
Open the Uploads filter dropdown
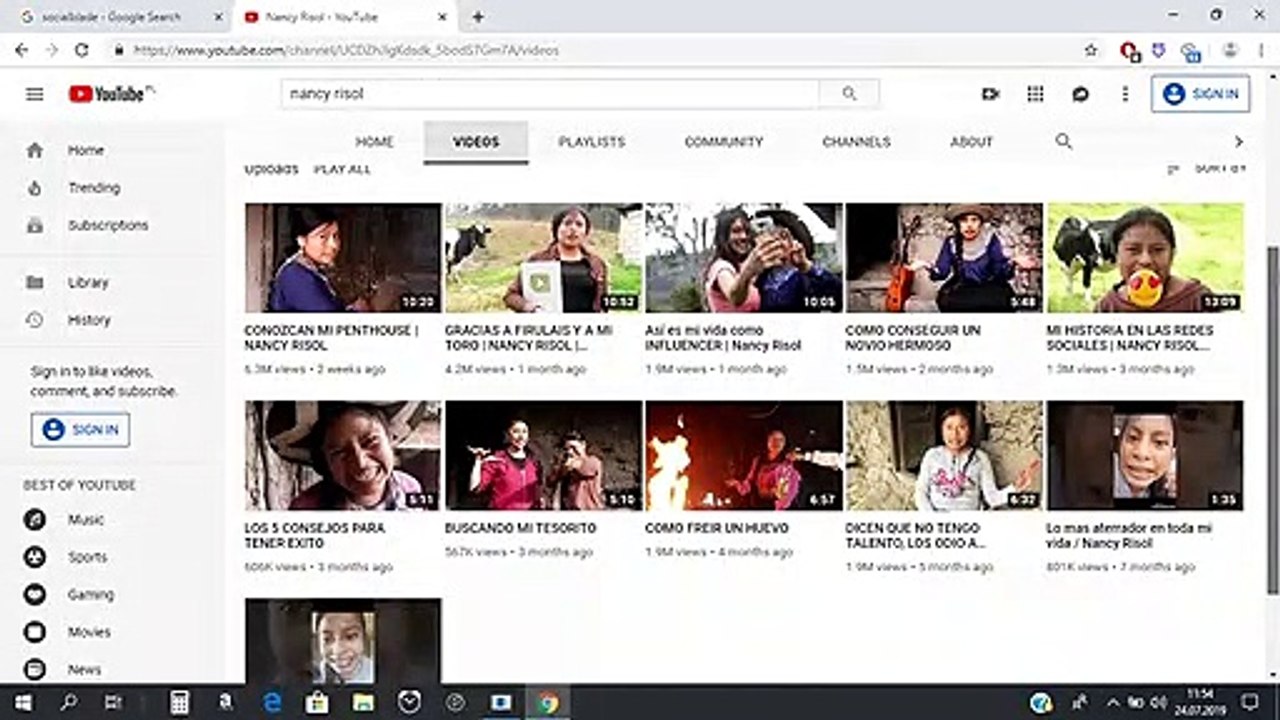tap(272, 169)
